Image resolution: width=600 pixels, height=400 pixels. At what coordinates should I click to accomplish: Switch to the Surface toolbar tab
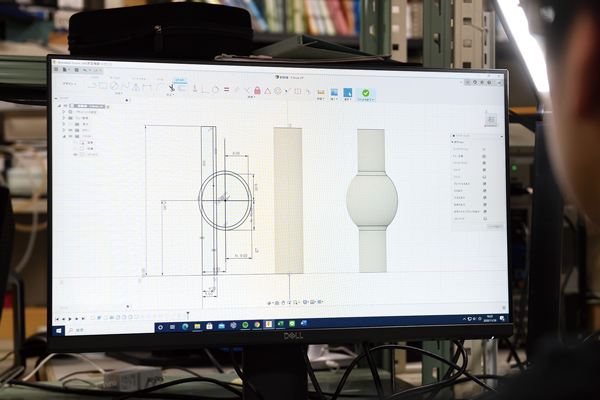coord(115,78)
